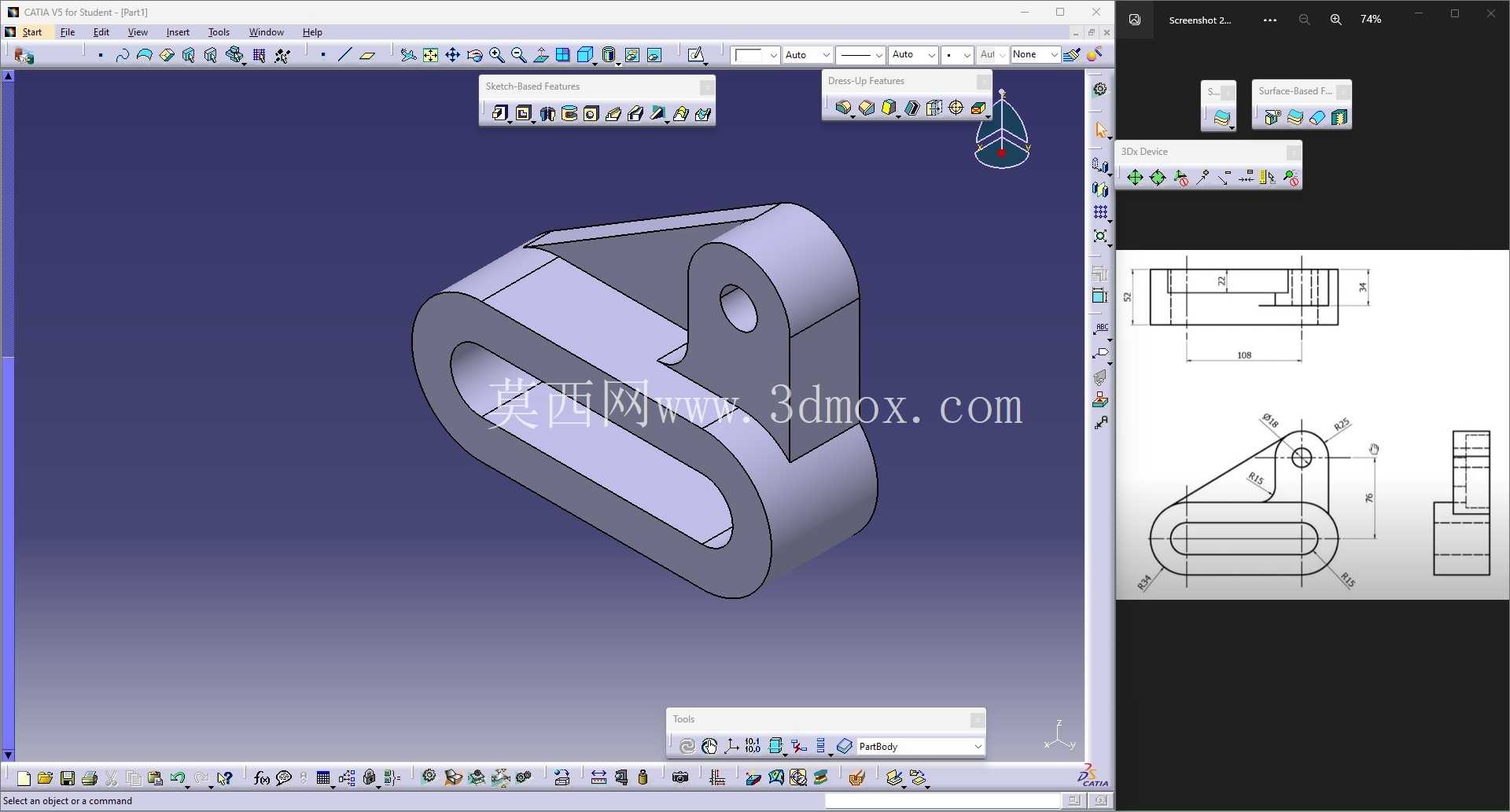Viewport: 1510px width, 812px height.
Task: Pick the Rib tool in Sketch-Based Features
Action: [x=613, y=114]
